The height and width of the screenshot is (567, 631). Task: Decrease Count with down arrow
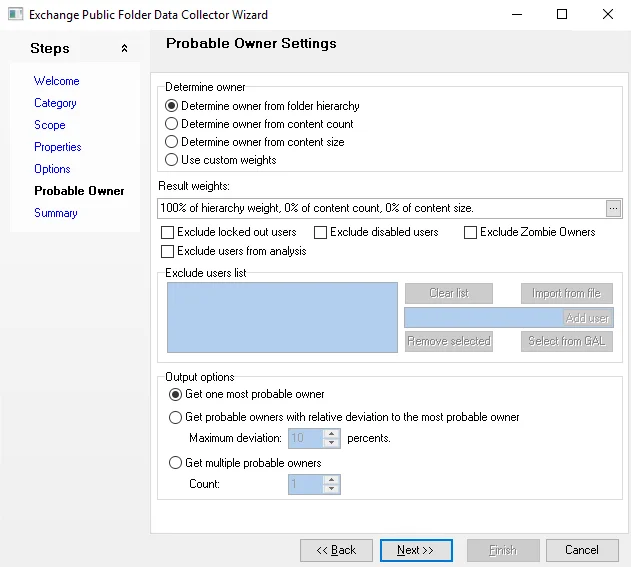point(331,489)
